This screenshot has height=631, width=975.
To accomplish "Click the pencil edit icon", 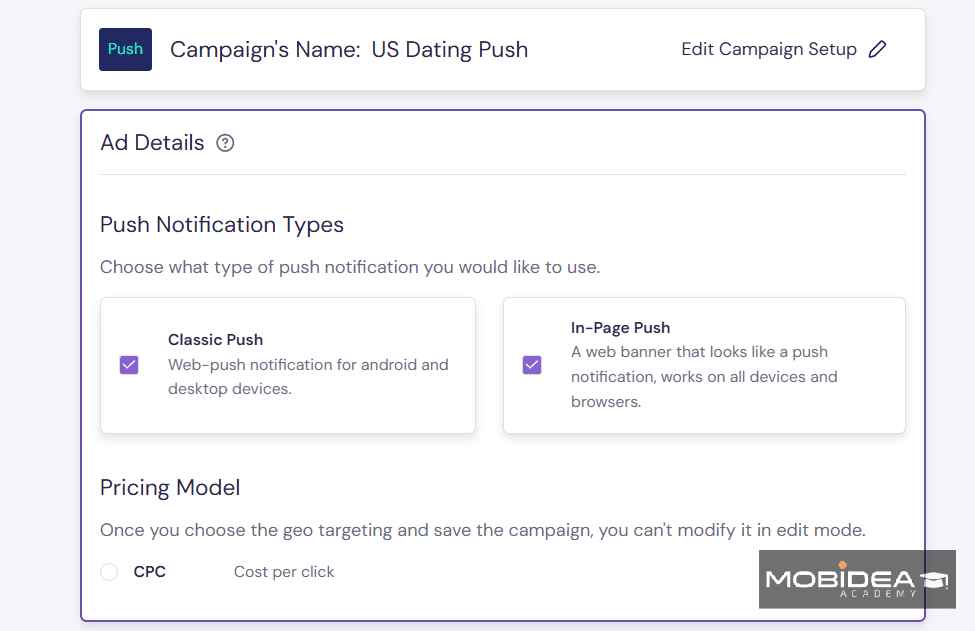I will click(x=877, y=49).
